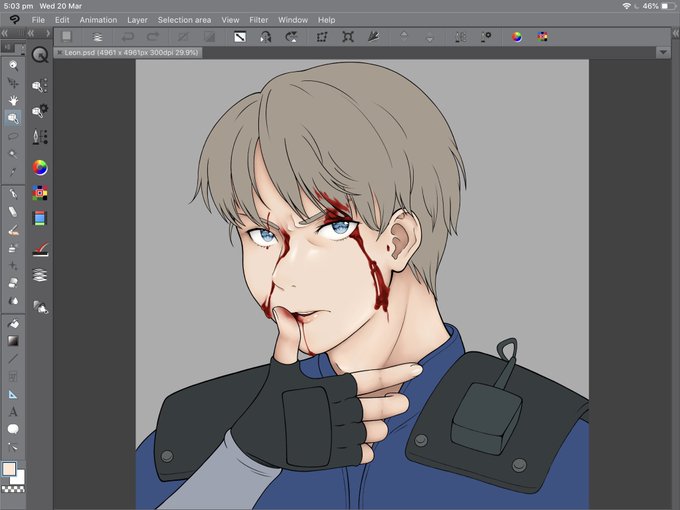The width and height of the screenshot is (680, 510).
Task: Click the 5:03 pm clock text
Action: click(x=18, y=6)
